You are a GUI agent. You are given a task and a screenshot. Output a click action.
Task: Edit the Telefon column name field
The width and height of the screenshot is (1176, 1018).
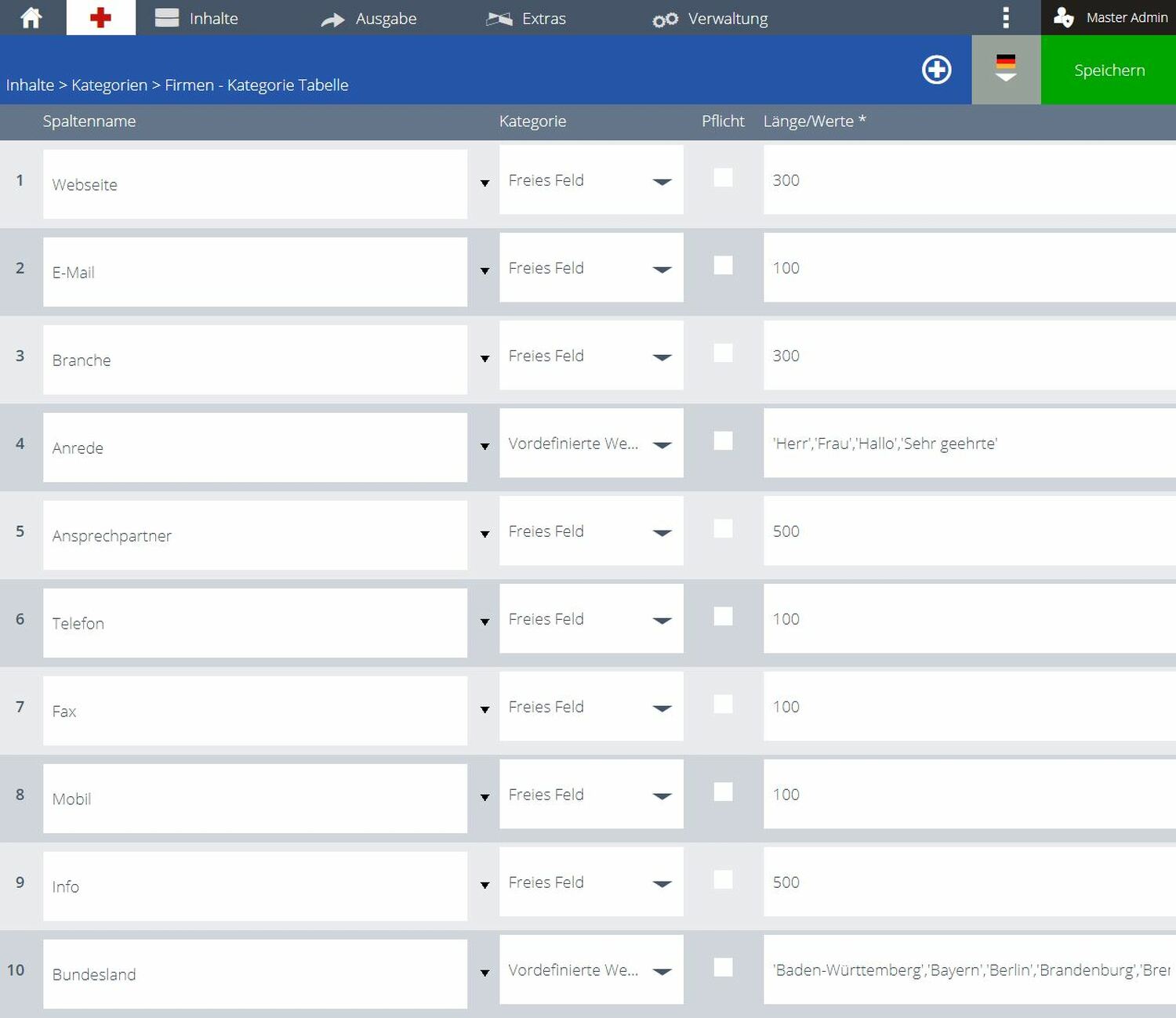(255, 623)
